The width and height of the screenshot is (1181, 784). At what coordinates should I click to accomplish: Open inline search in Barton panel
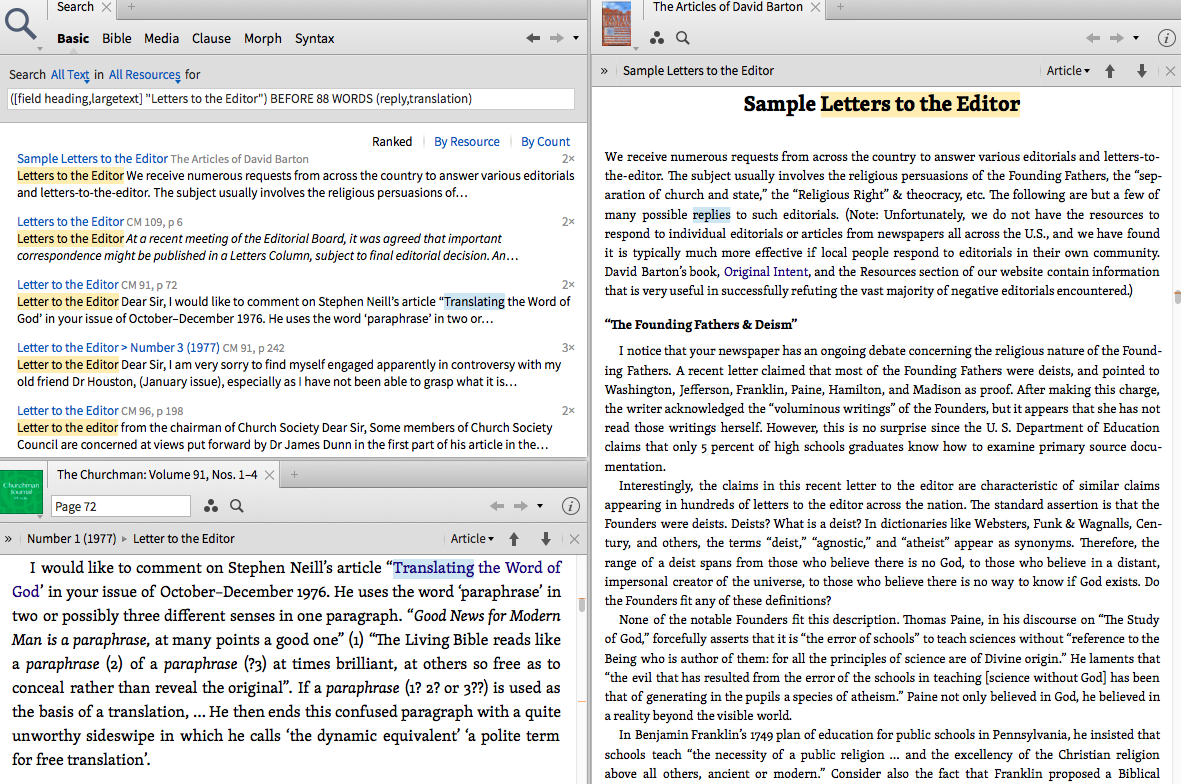click(x=682, y=38)
